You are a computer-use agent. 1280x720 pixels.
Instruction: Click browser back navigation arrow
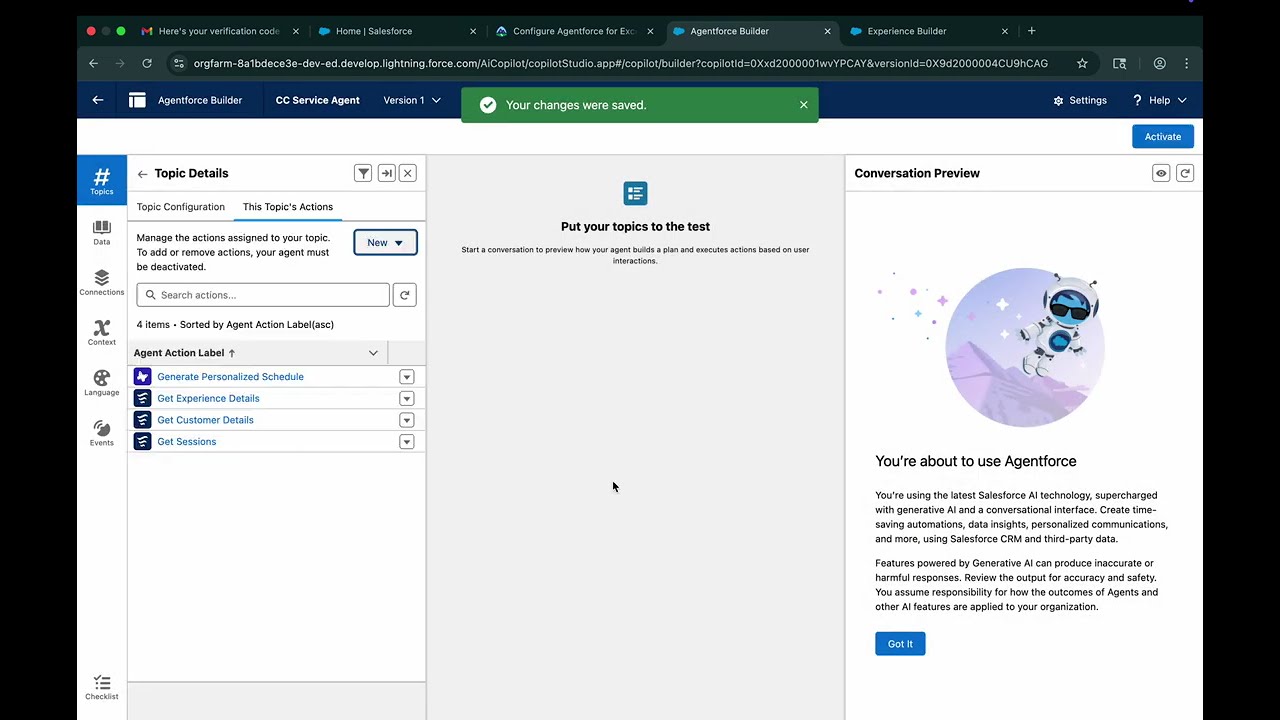click(x=94, y=63)
